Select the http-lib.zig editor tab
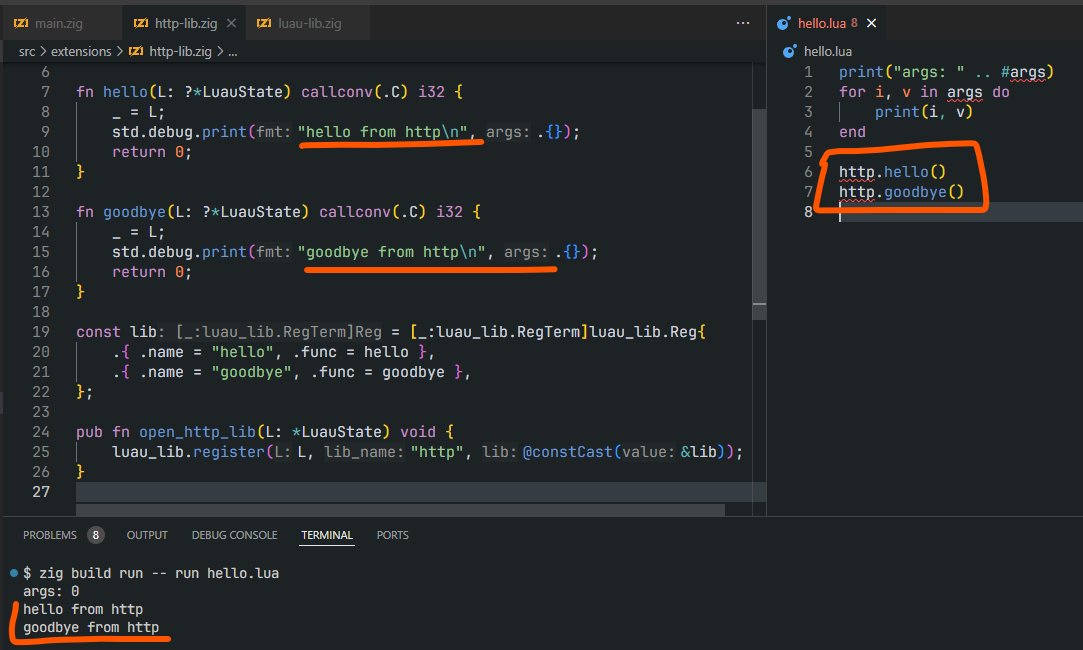Viewport: 1083px width, 650px height. click(x=185, y=23)
